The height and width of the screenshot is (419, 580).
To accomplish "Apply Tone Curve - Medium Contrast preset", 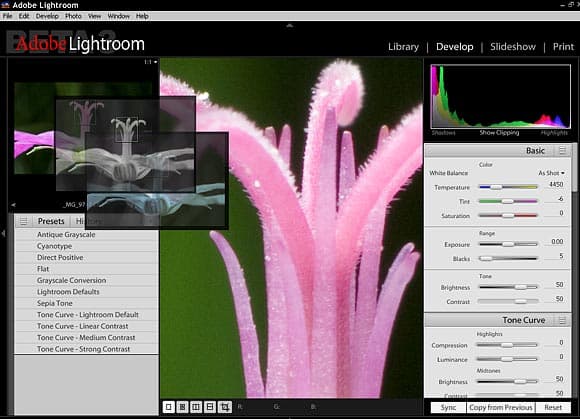I will (x=87, y=338).
